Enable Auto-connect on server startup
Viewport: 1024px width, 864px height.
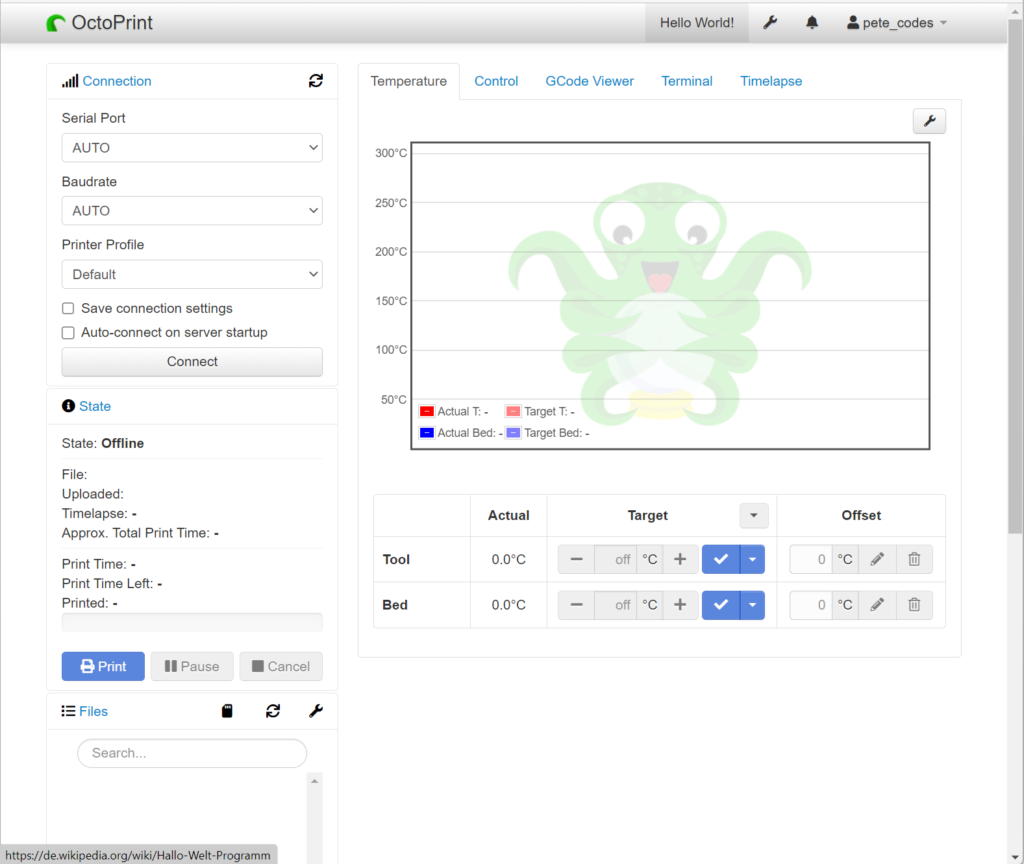coord(68,333)
